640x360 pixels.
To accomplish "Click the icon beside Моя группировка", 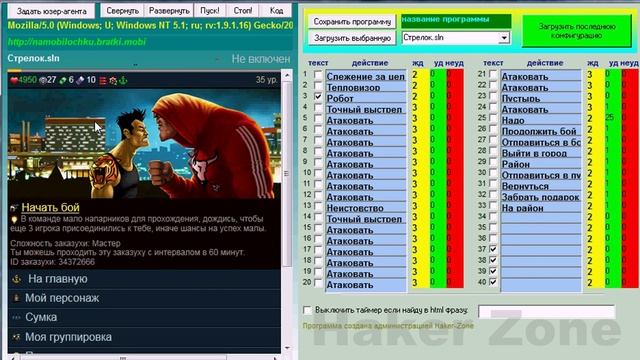I will (16, 337).
